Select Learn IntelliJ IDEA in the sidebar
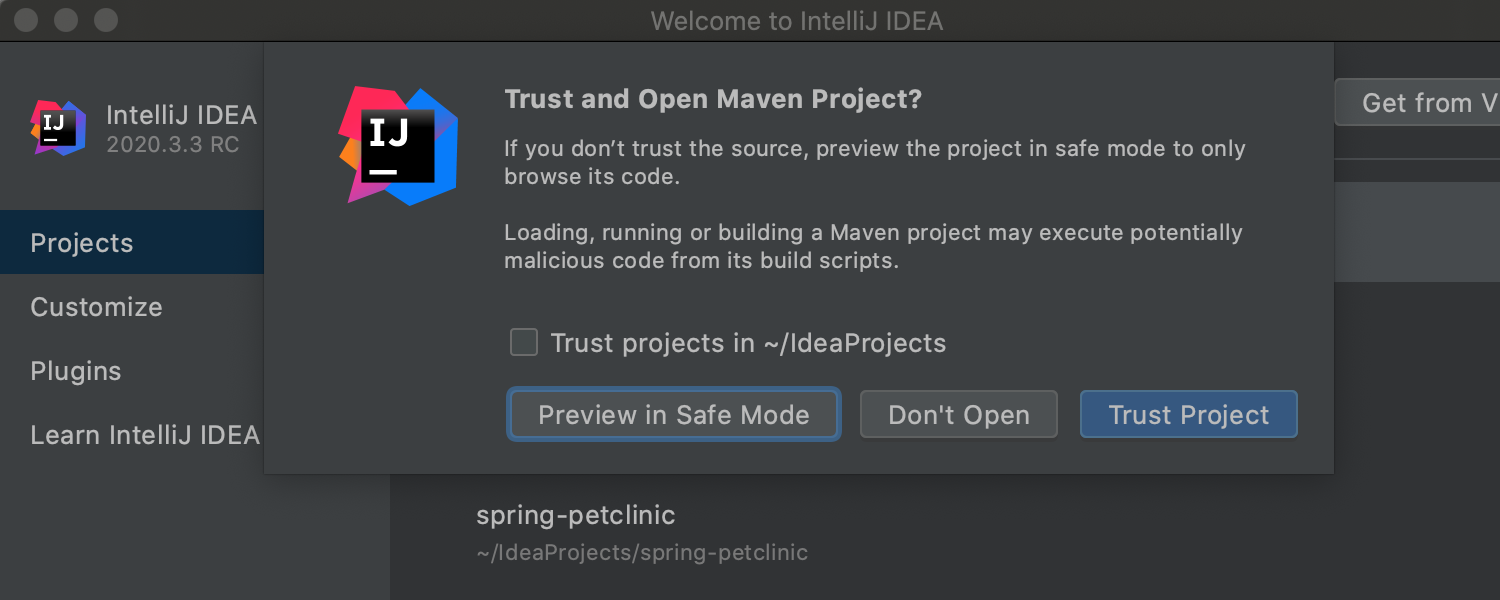This screenshot has height=600, width=1500. (145, 435)
